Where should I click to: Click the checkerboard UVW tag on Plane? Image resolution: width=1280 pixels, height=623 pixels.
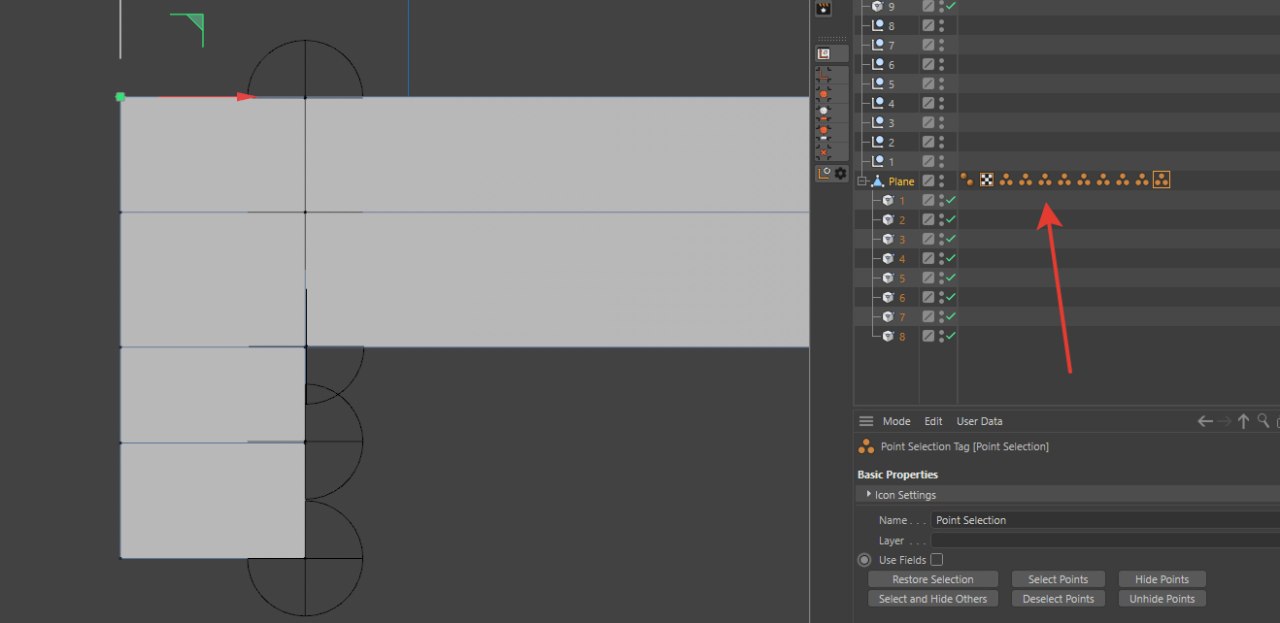(987, 180)
